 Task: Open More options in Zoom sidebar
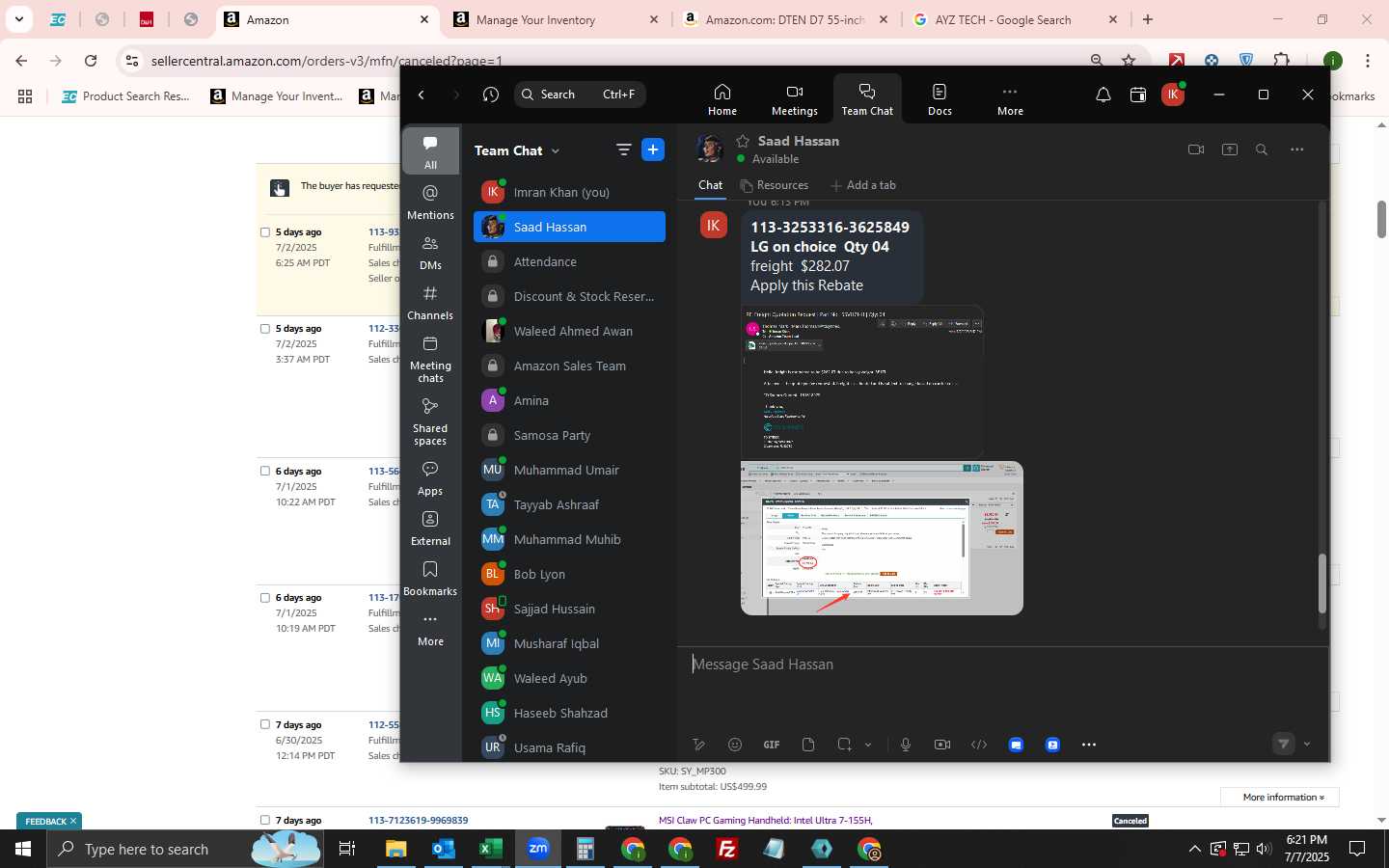[x=430, y=629]
